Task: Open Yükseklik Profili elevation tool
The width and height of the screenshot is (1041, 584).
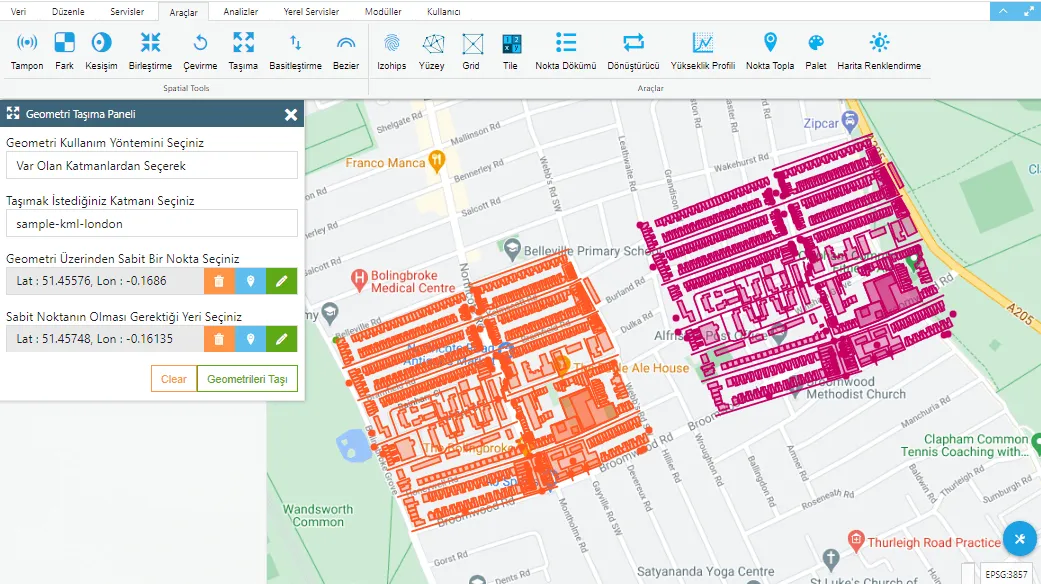Action: [x=702, y=51]
